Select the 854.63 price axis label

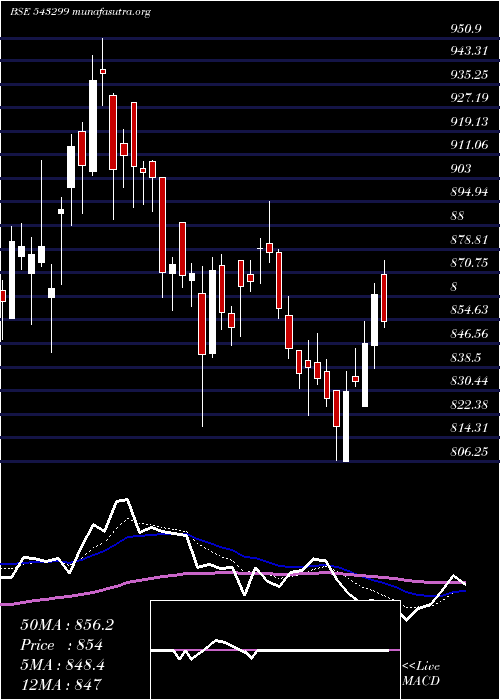pos(469,309)
